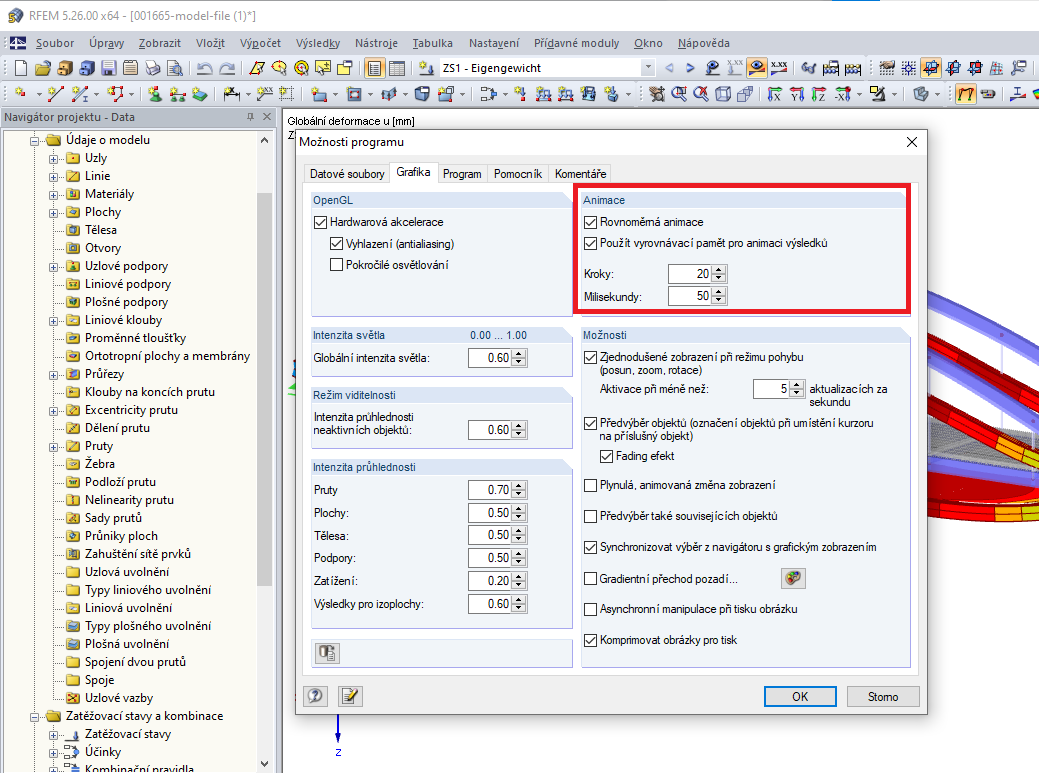
Task: Click the new surface green slab icon
Action: click(199, 94)
